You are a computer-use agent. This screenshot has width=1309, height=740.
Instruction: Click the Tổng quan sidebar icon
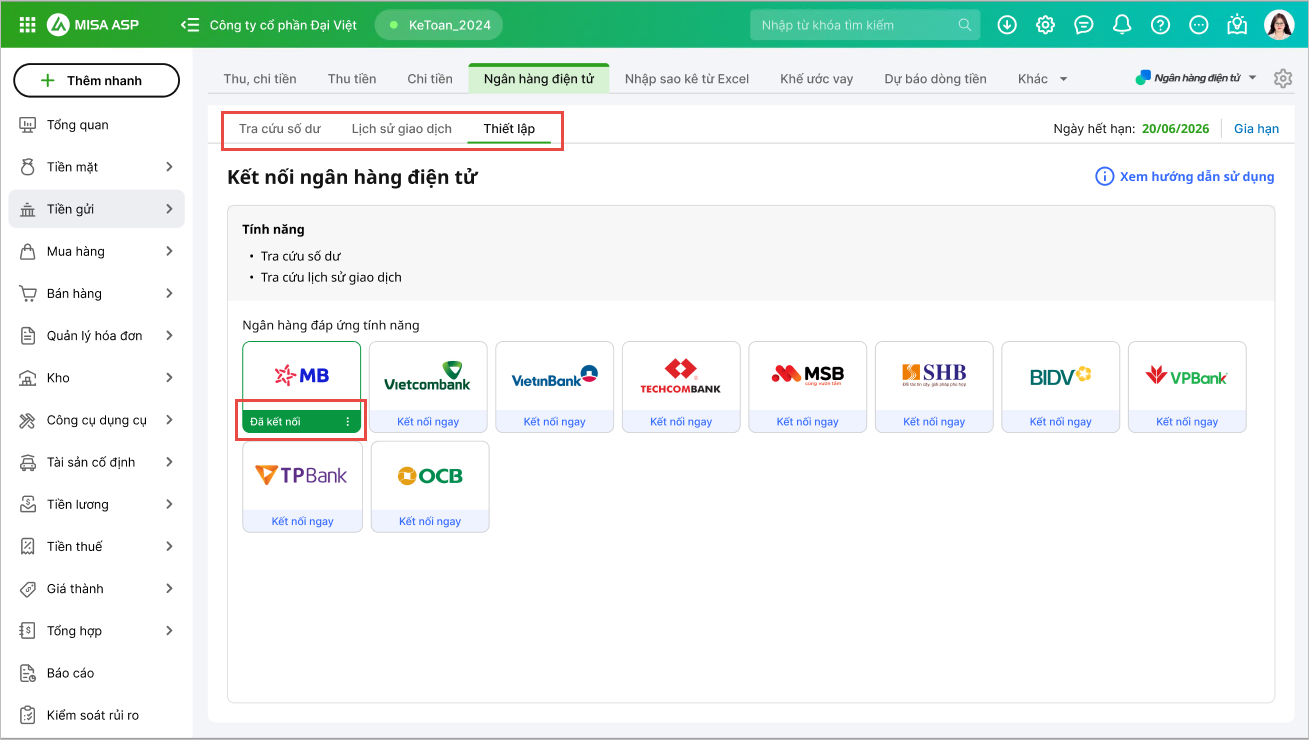coord(29,125)
